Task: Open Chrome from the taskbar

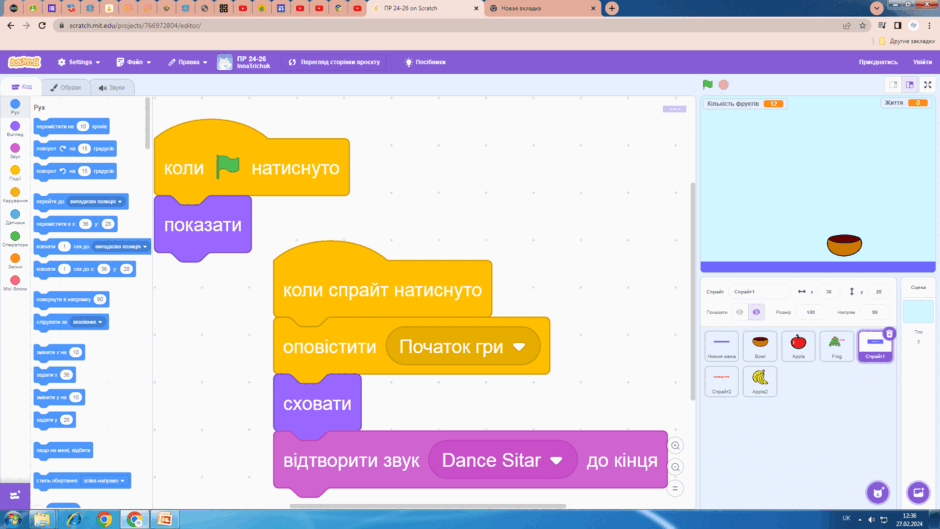Action: [104, 519]
